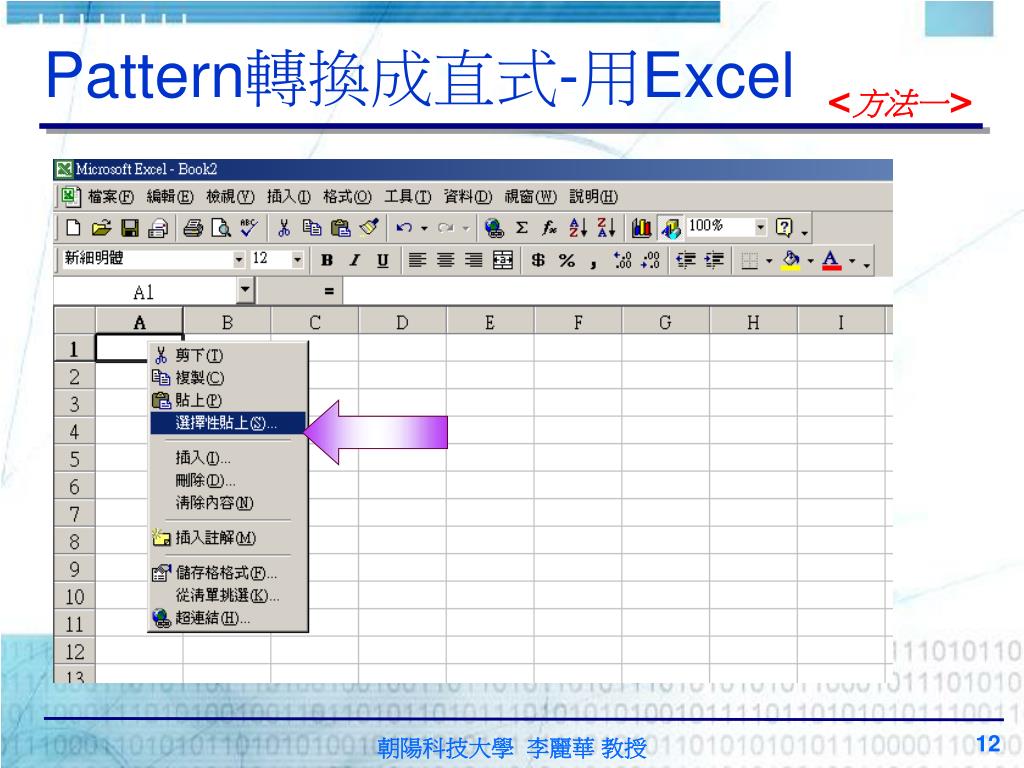Choose 清除內容(N) in context menu
Viewport: 1024px width, 768px height.
pyautogui.click(x=227, y=502)
